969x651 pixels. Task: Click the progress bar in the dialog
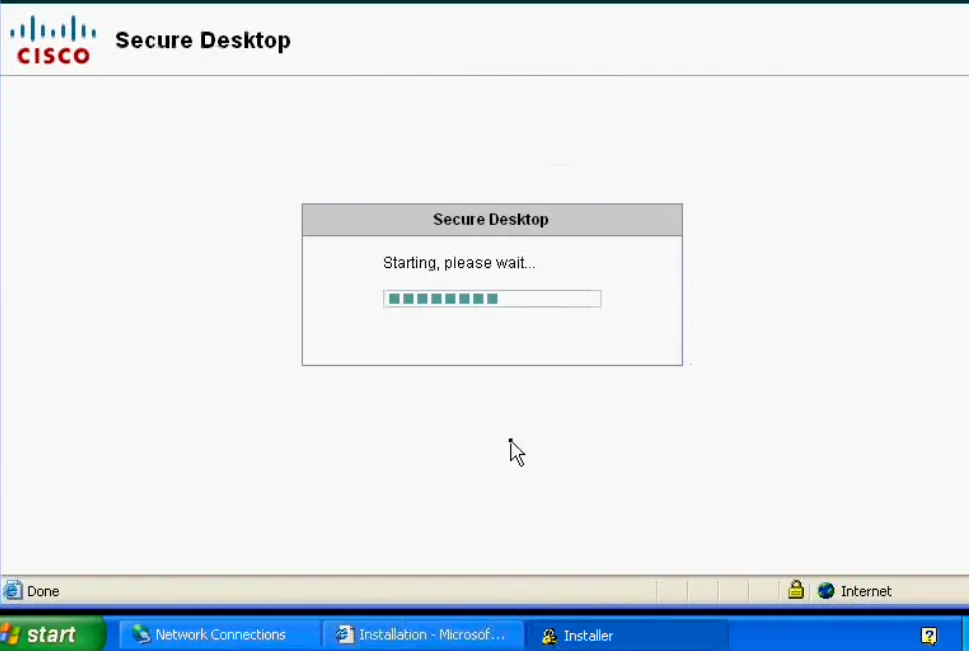tap(491, 298)
